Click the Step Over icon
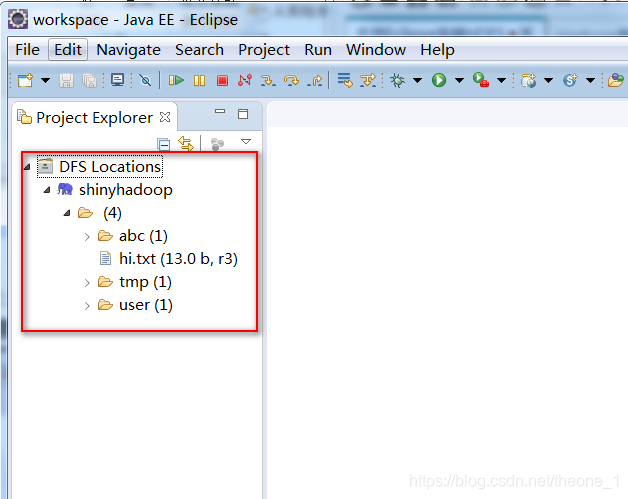This screenshot has height=499, width=628. (x=292, y=80)
